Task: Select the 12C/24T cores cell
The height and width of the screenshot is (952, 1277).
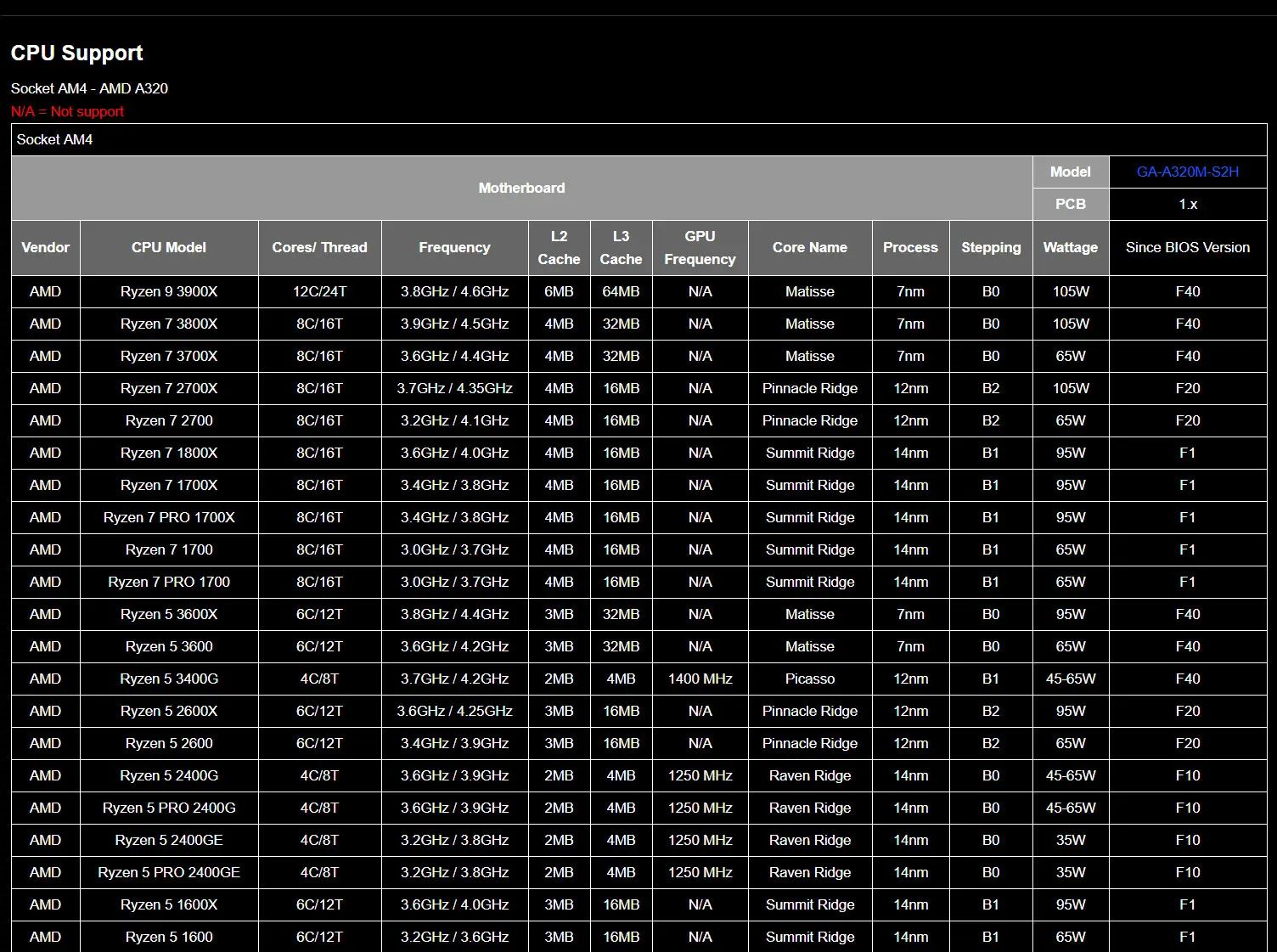Action: [319, 291]
